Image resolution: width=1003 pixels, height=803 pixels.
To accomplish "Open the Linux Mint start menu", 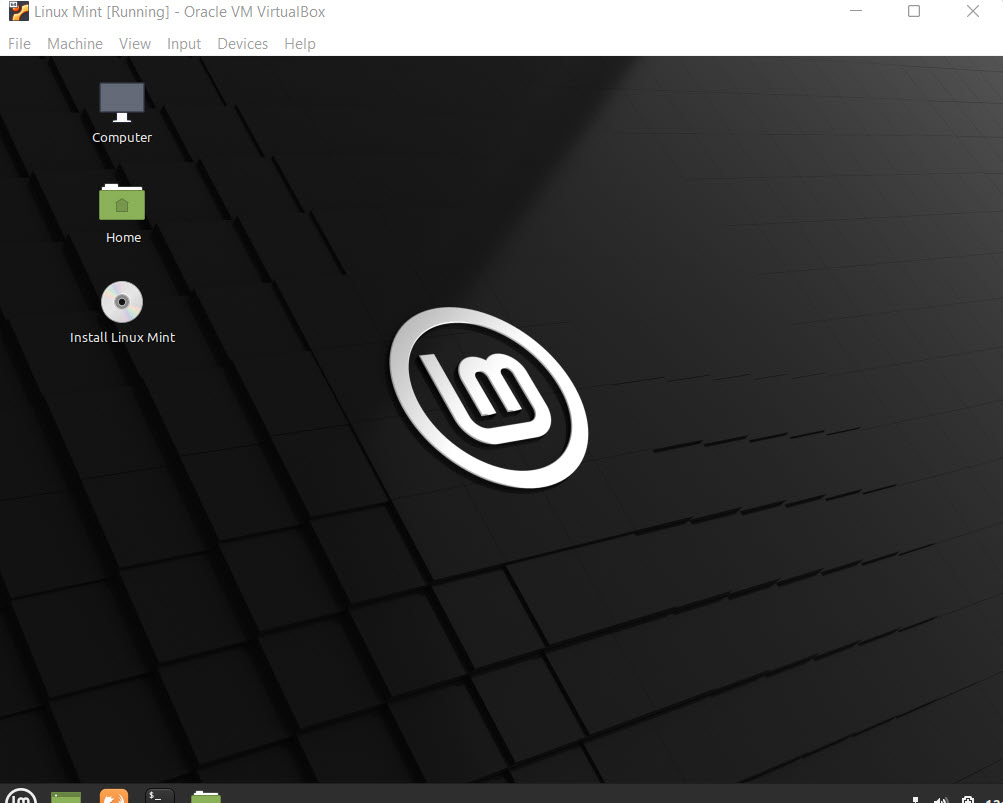I will pyautogui.click(x=20, y=797).
